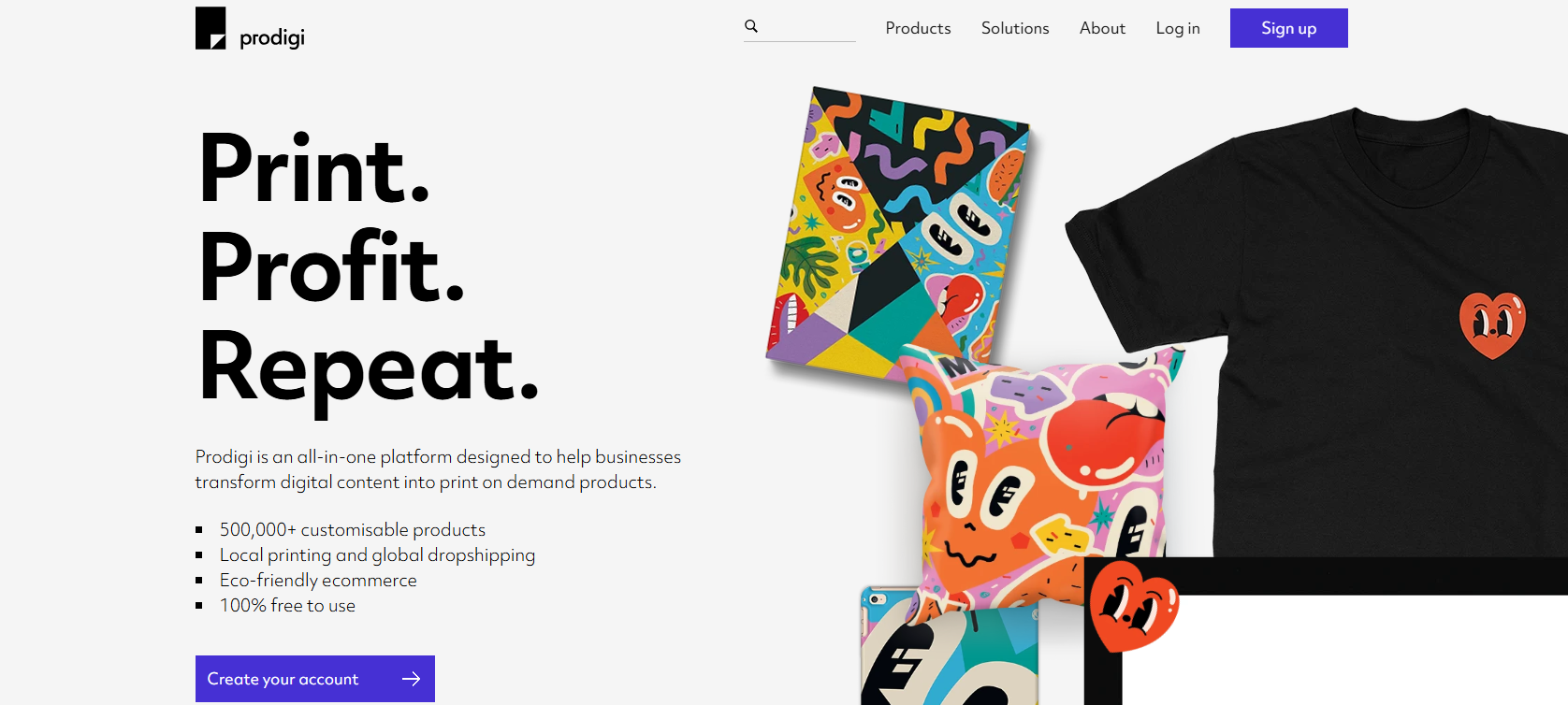Click the crying heart sticker below the t-shirt
The height and width of the screenshot is (705, 1568).
(1133, 605)
